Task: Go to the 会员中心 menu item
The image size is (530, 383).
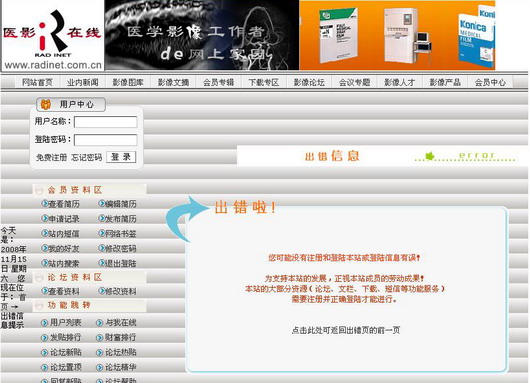Action: pyautogui.click(x=490, y=82)
